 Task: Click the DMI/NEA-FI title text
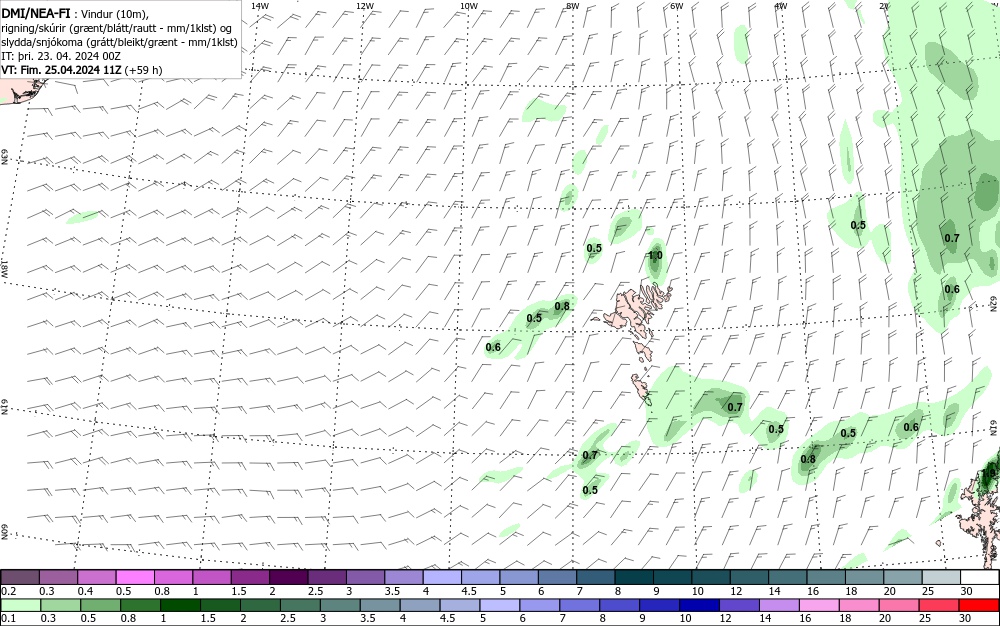(x=36, y=13)
